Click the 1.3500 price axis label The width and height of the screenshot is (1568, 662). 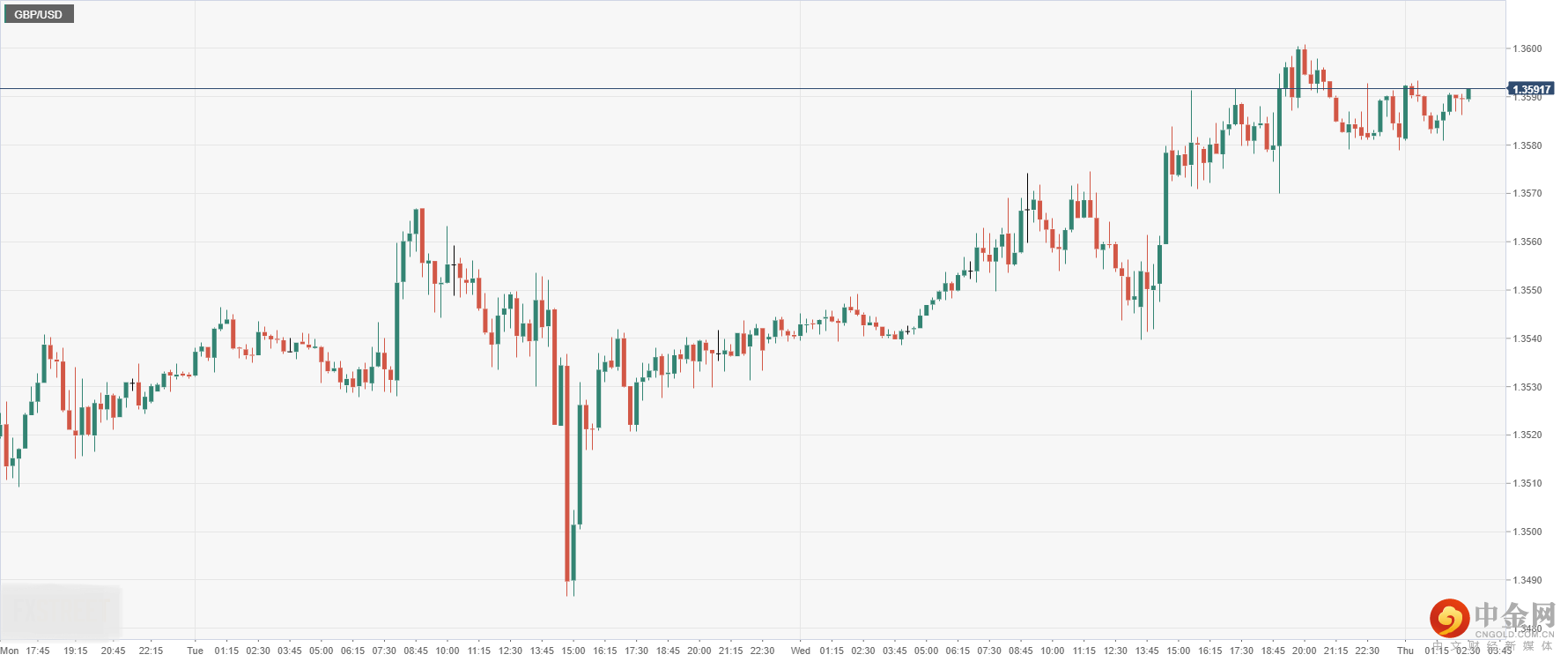(x=1527, y=532)
